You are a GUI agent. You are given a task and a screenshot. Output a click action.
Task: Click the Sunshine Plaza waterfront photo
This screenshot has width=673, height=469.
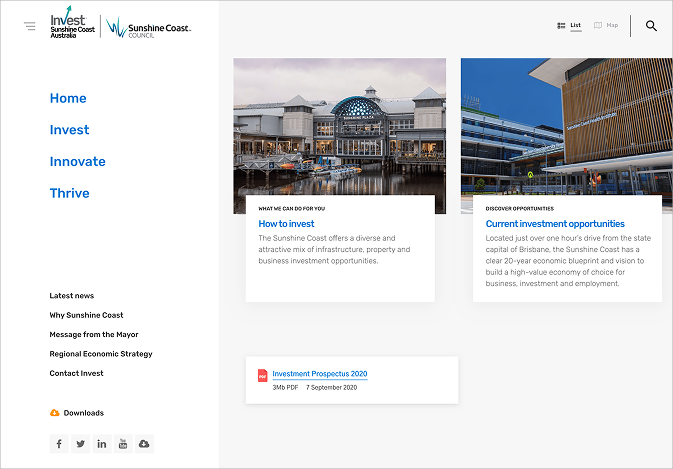click(x=340, y=127)
